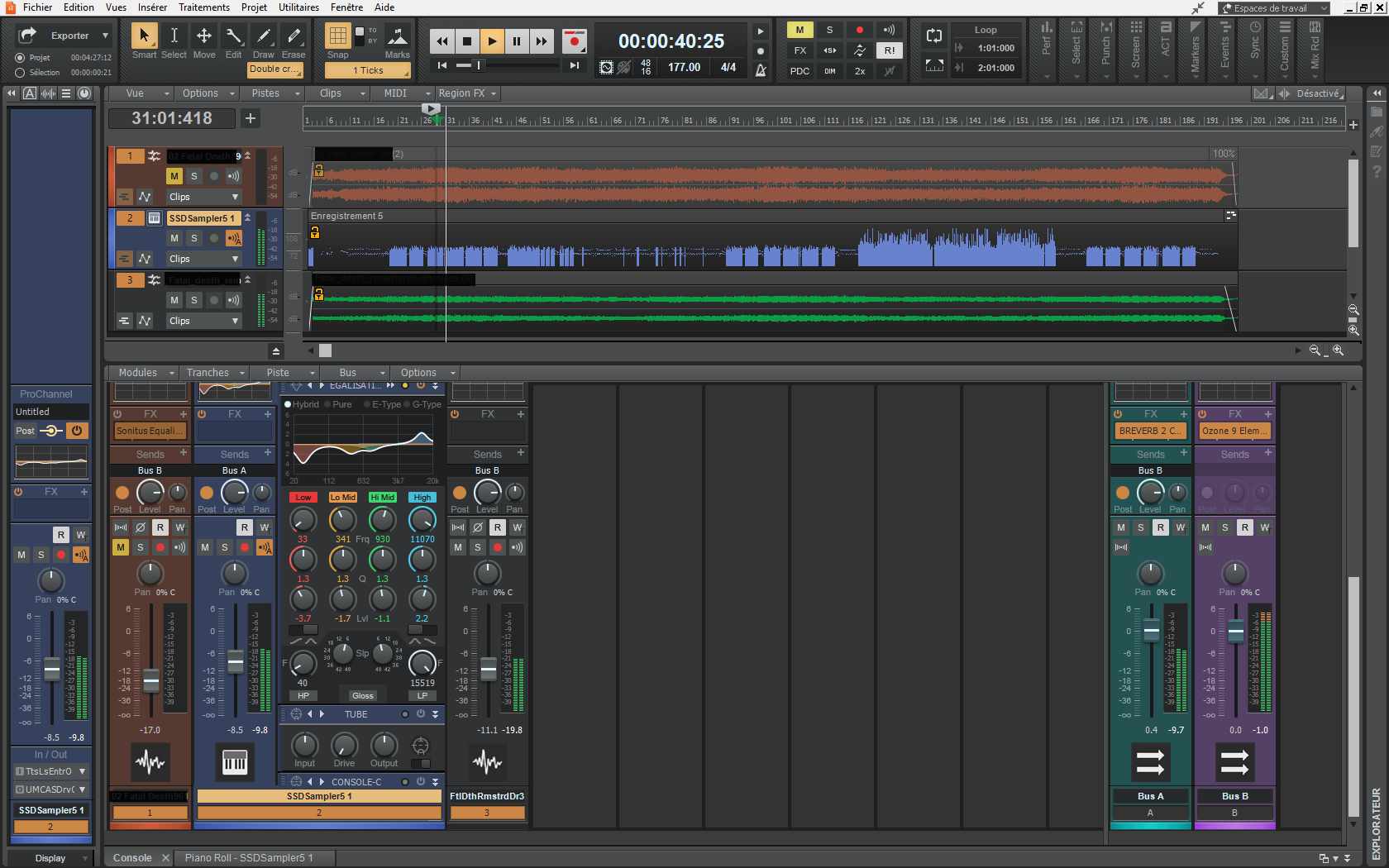Solo track 2 SSDSampler5 1
Screen dimensions: 1389x868
click(x=193, y=238)
